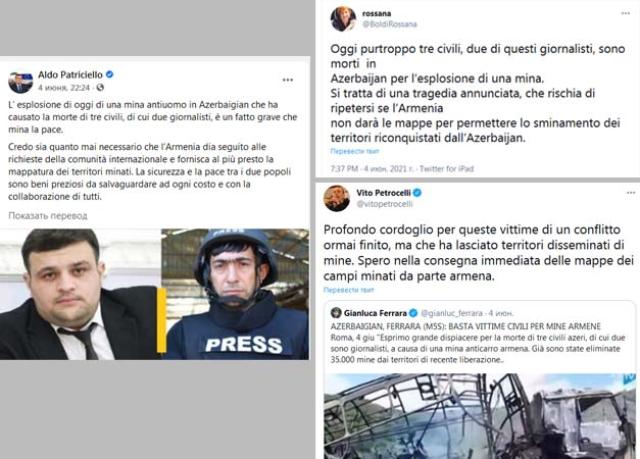
Task: Open the photo of the journalist in the PRESS vest
Action: pyautogui.click(x=236, y=294)
